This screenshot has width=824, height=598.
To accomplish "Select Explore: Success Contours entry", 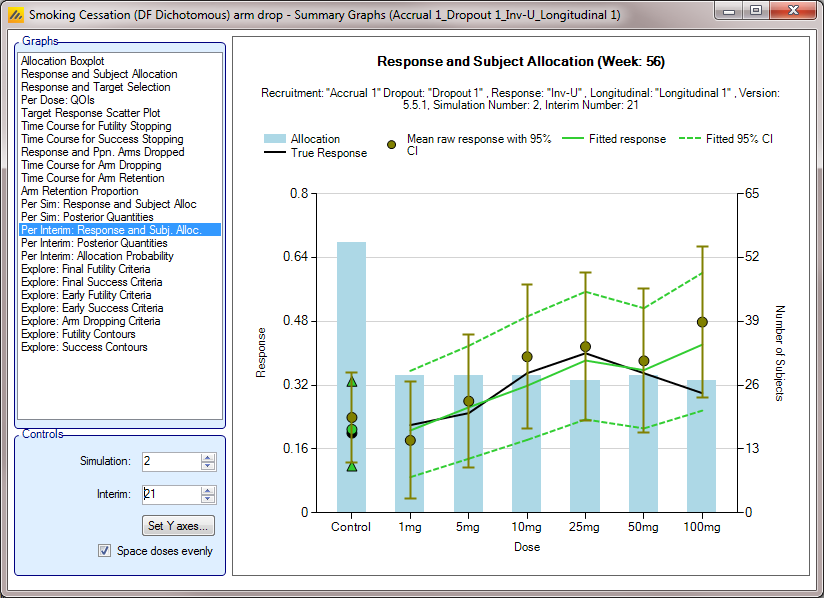I will coord(84,347).
